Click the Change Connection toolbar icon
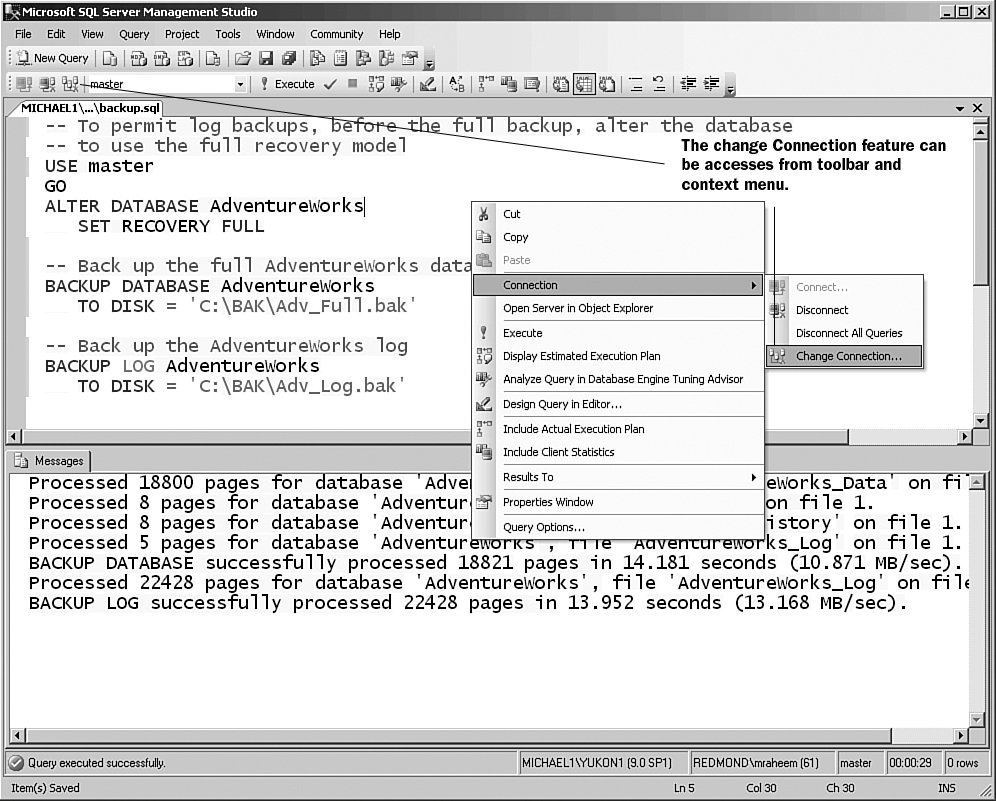The width and height of the screenshot is (996, 801). [x=71, y=84]
